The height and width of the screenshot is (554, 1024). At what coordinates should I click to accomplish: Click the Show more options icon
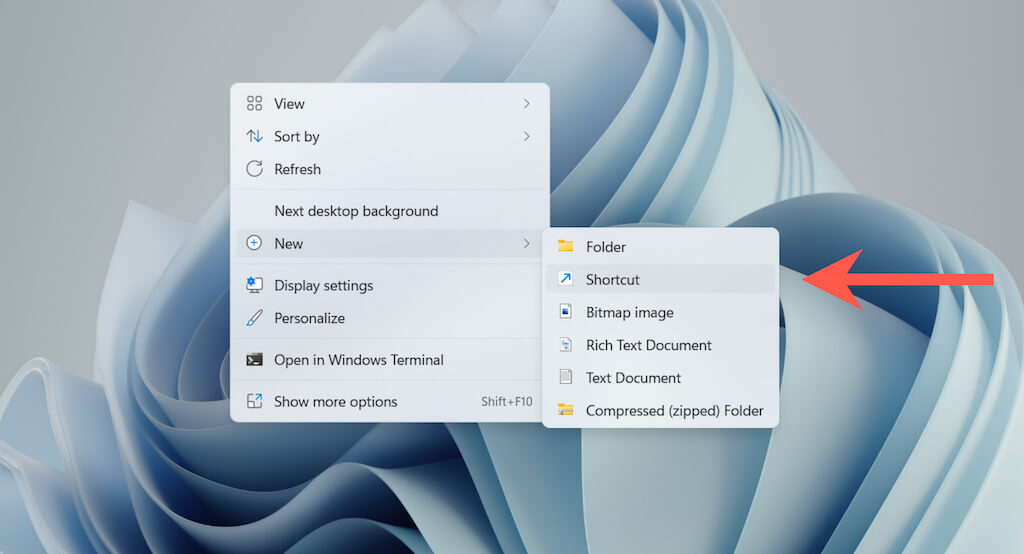[254, 401]
